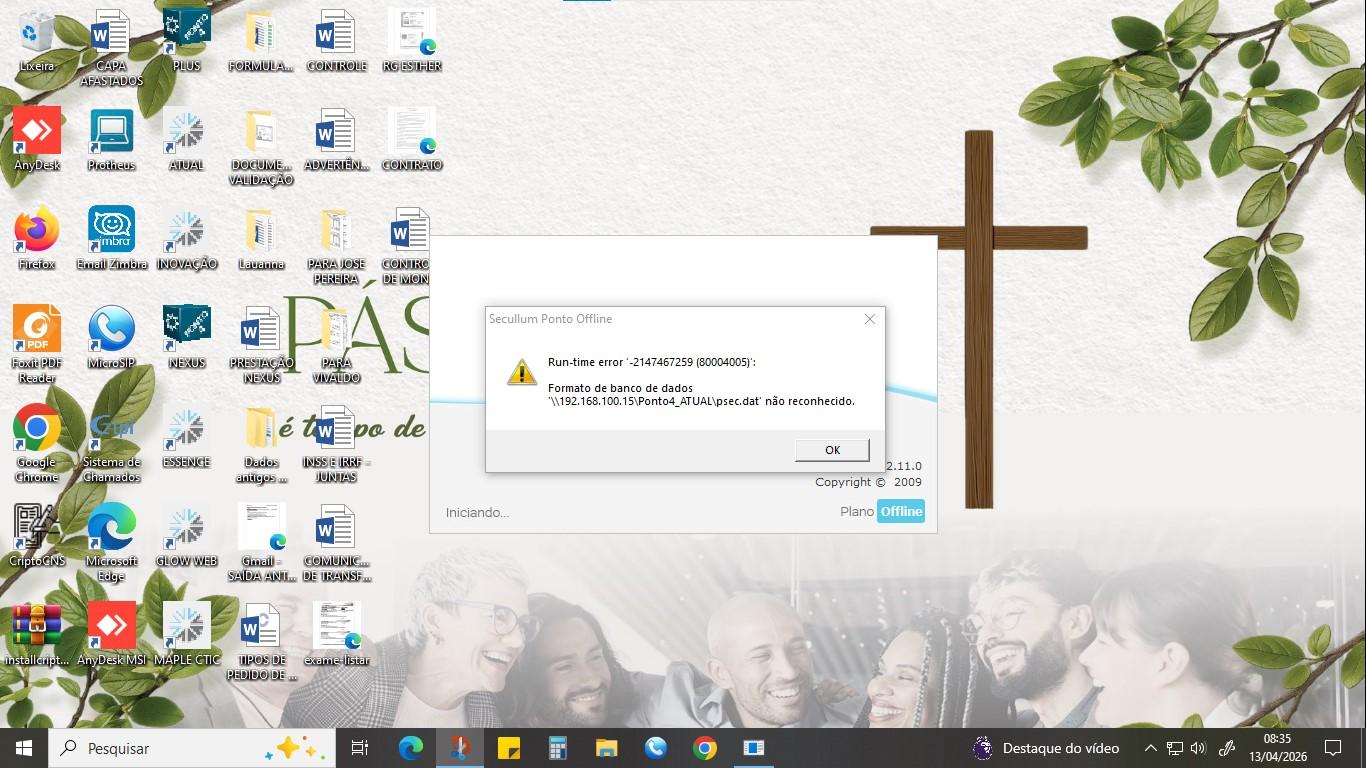Select the CriptoGNS desktop icon
Viewport: 1366px width, 768px height.
tap(37, 536)
